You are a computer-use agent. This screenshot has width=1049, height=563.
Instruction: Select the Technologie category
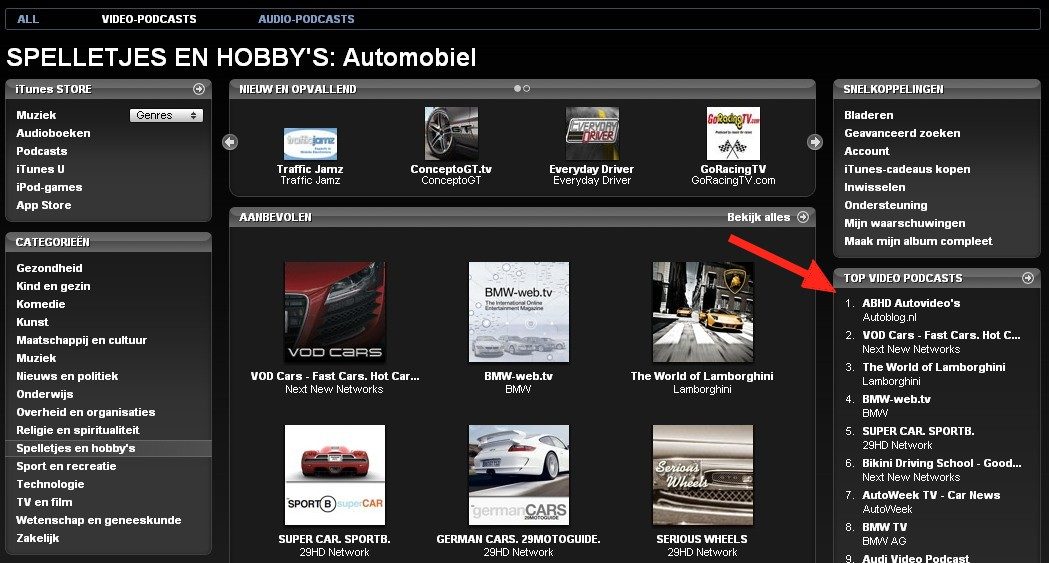[50, 484]
